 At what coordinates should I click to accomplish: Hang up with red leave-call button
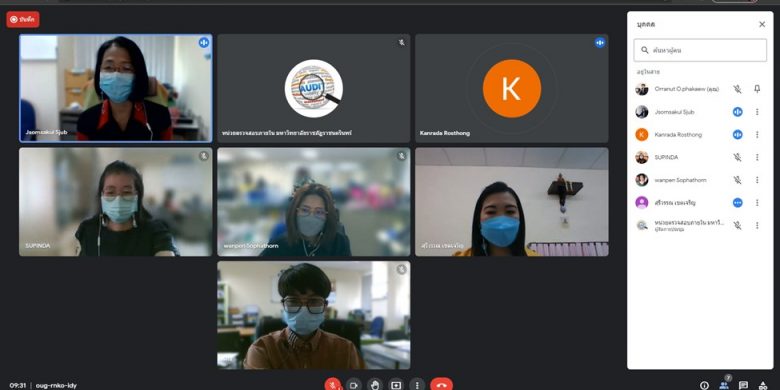point(441,385)
